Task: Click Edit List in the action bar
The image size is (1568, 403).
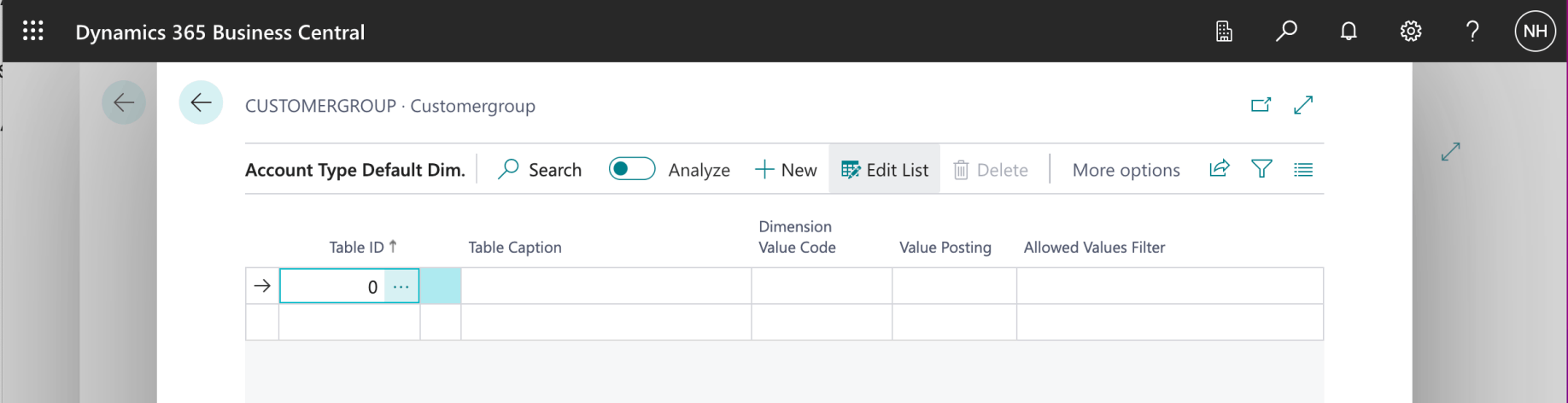Action: click(x=885, y=170)
